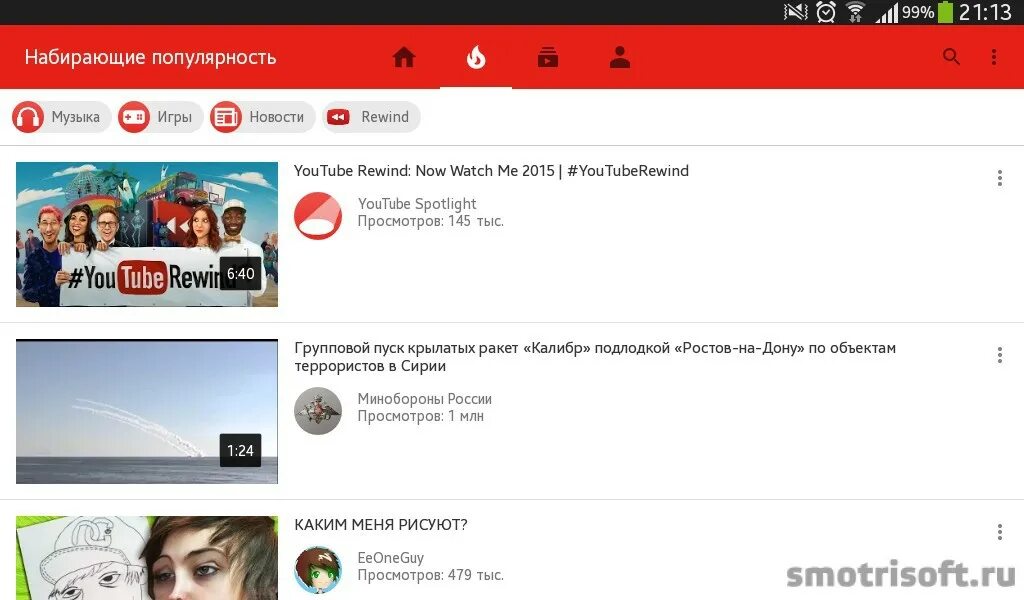
Task: Click the Минобороны России channel name
Action: pyautogui.click(x=424, y=398)
